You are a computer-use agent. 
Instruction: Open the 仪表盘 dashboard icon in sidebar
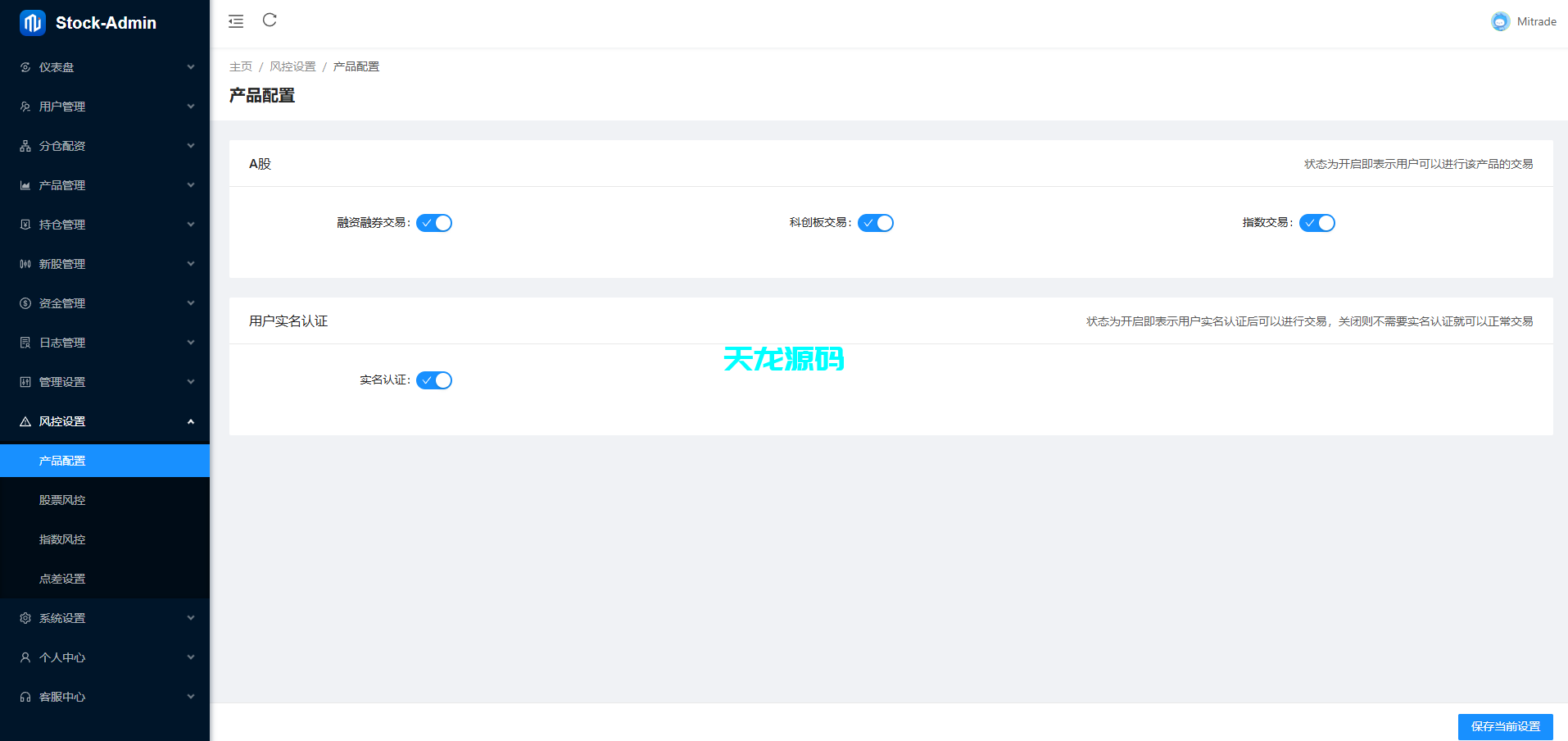point(25,67)
